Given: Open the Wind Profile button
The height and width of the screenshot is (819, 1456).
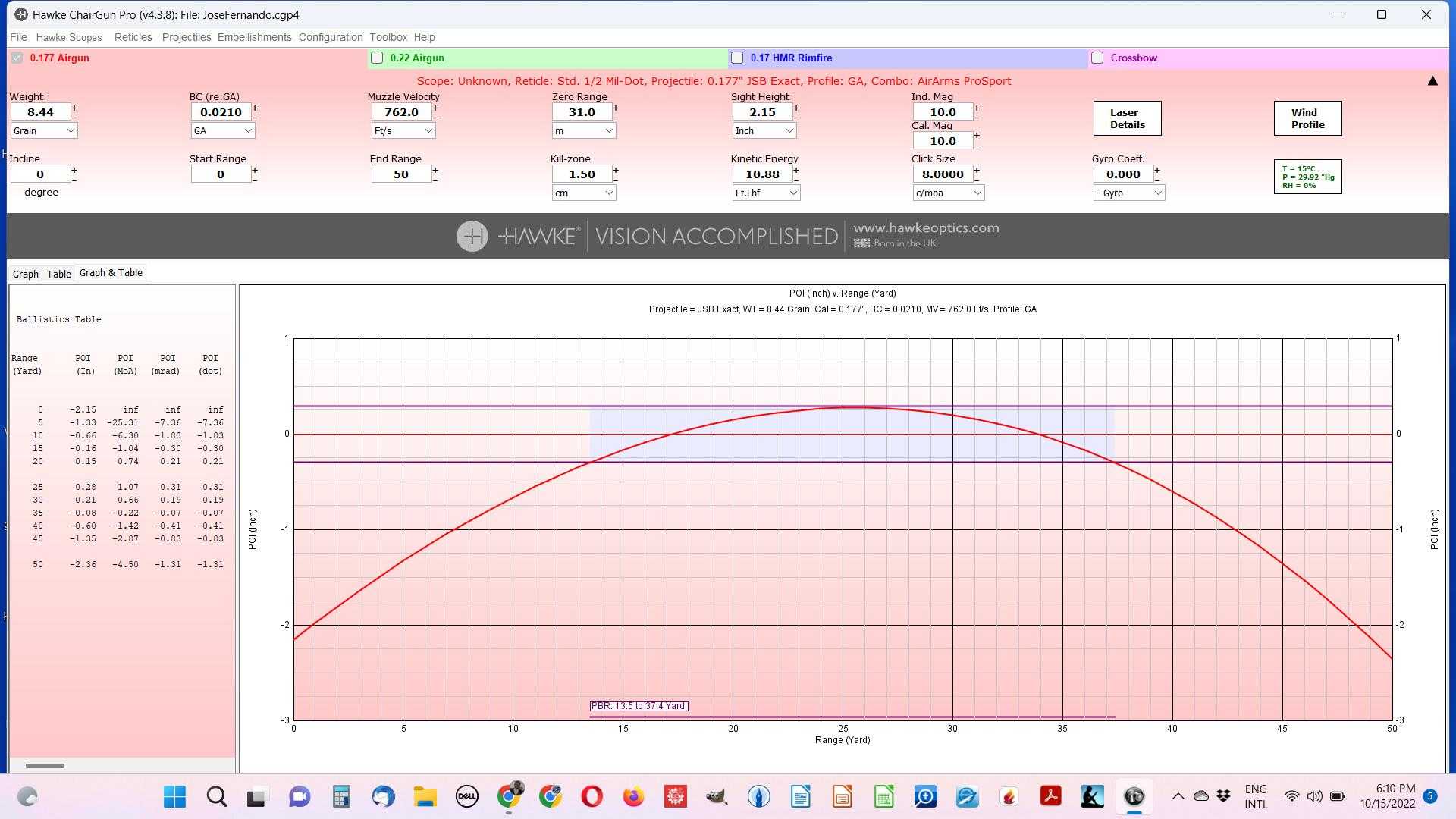Looking at the screenshot, I should pos(1307,119).
